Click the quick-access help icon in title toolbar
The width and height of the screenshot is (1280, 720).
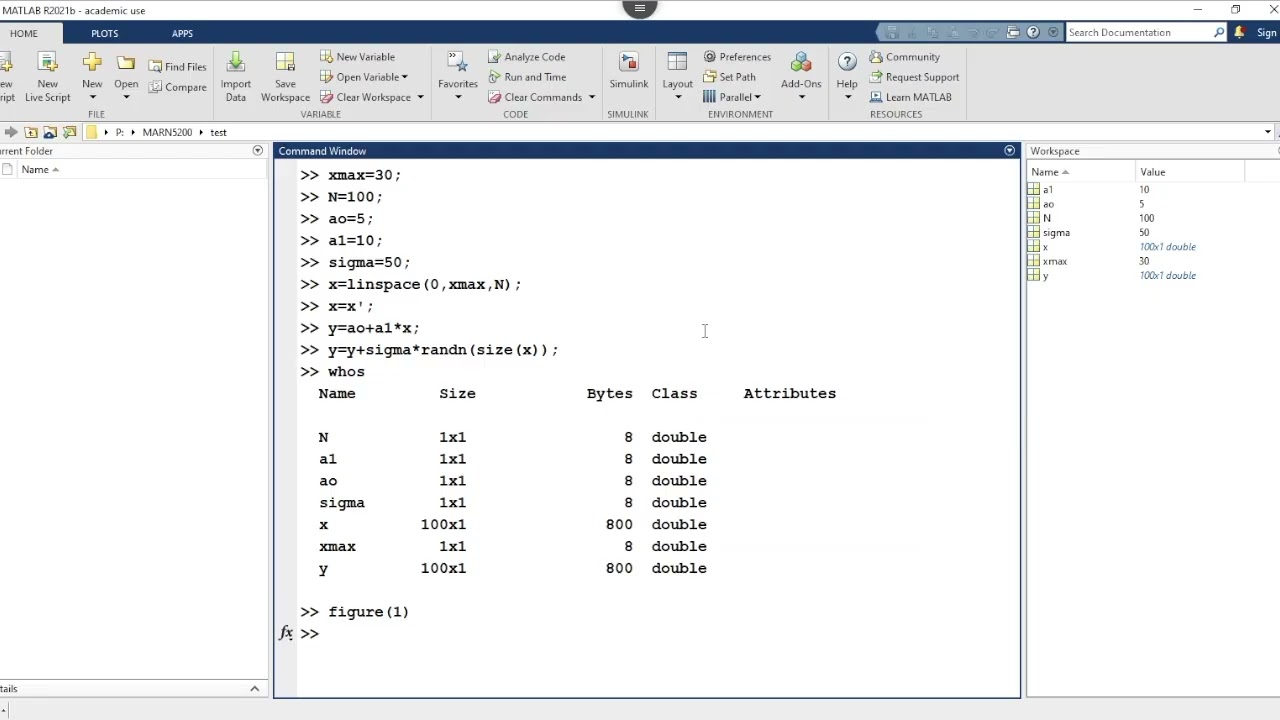[x=1033, y=32]
